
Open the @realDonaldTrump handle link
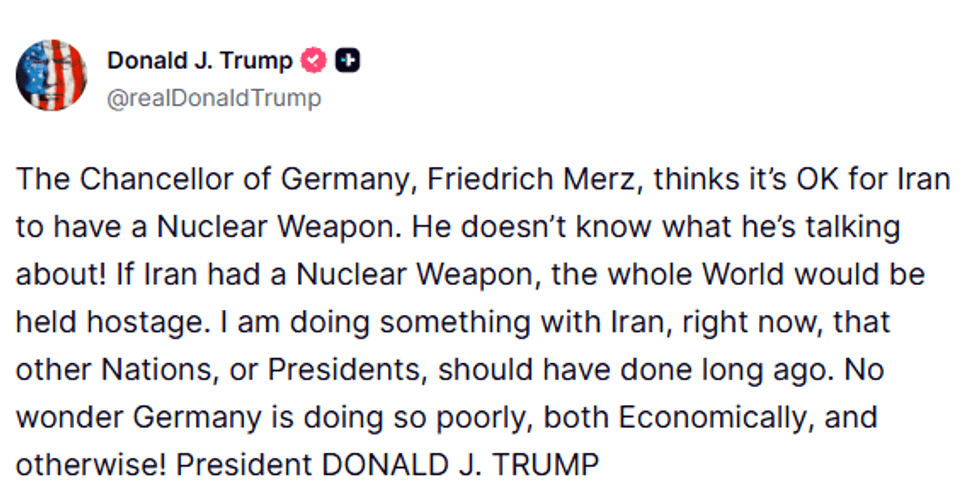click(x=213, y=98)
